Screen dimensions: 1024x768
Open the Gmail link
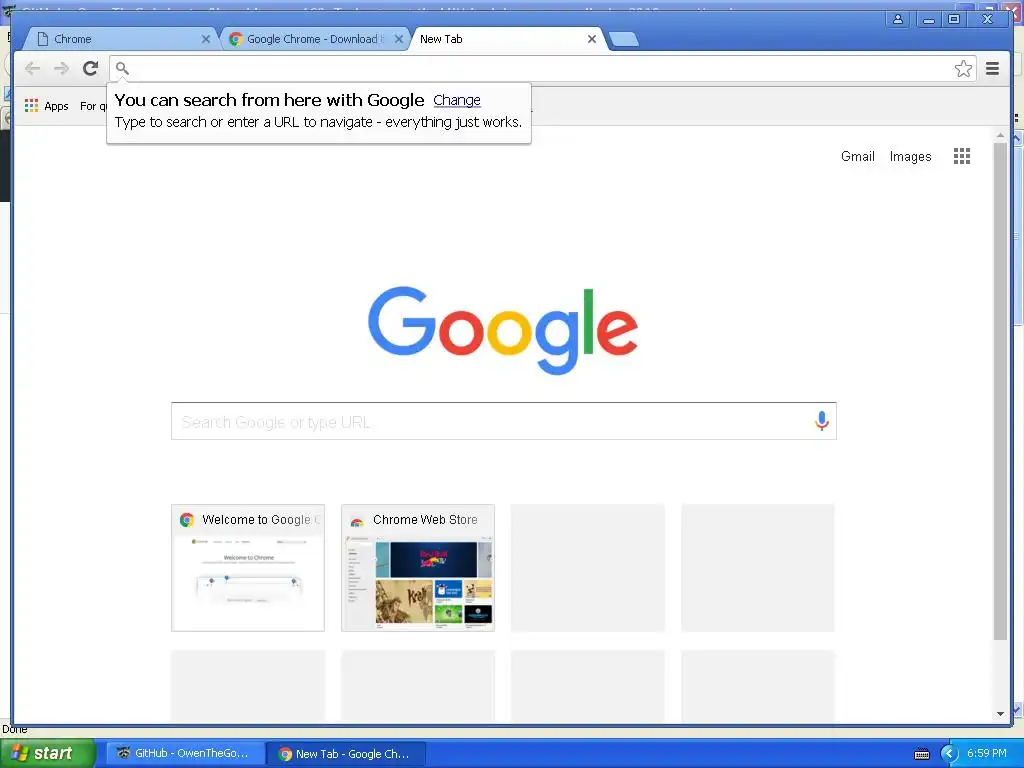(857, 157)
